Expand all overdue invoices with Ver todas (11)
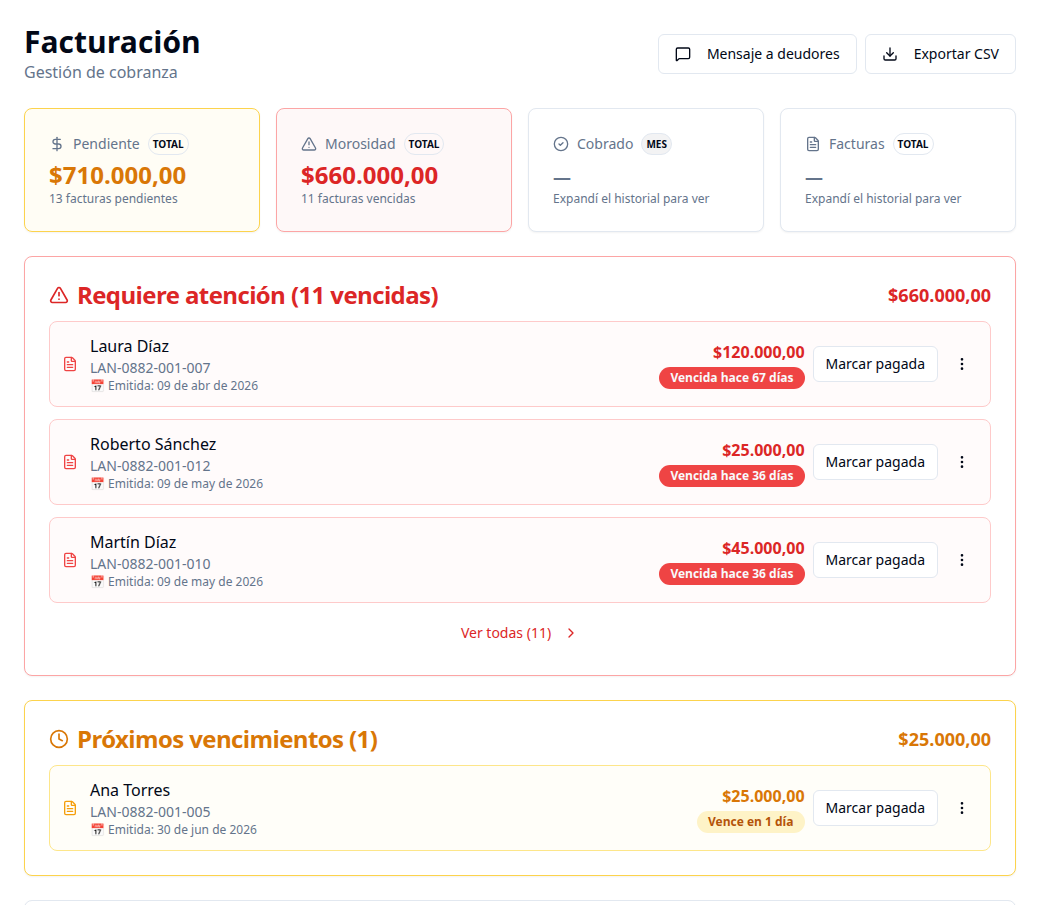The image size is (1040, 905). pyautogui.click(x=518, y=633)
